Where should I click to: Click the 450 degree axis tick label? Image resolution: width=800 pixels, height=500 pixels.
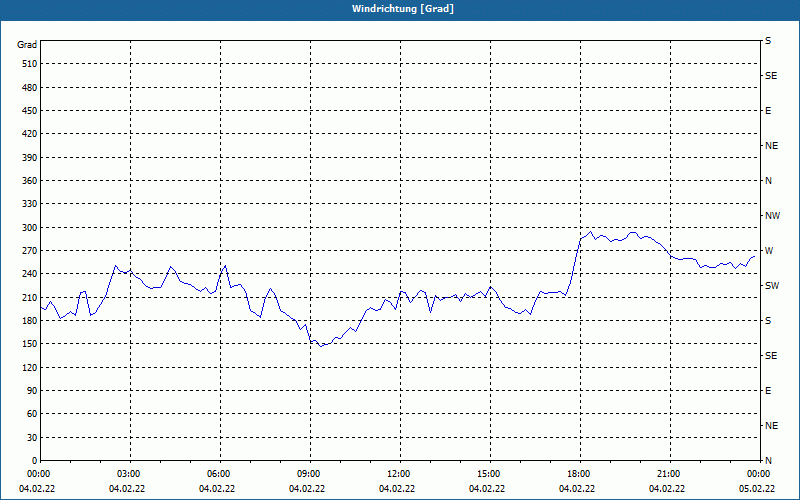click(30, 111)
